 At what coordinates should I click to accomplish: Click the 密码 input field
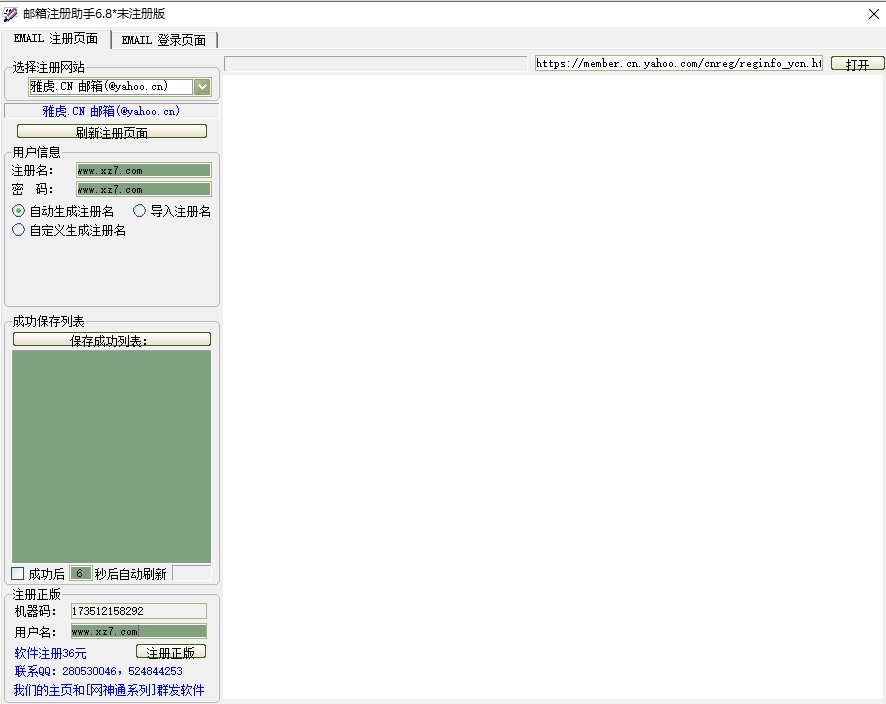[143, 189]
